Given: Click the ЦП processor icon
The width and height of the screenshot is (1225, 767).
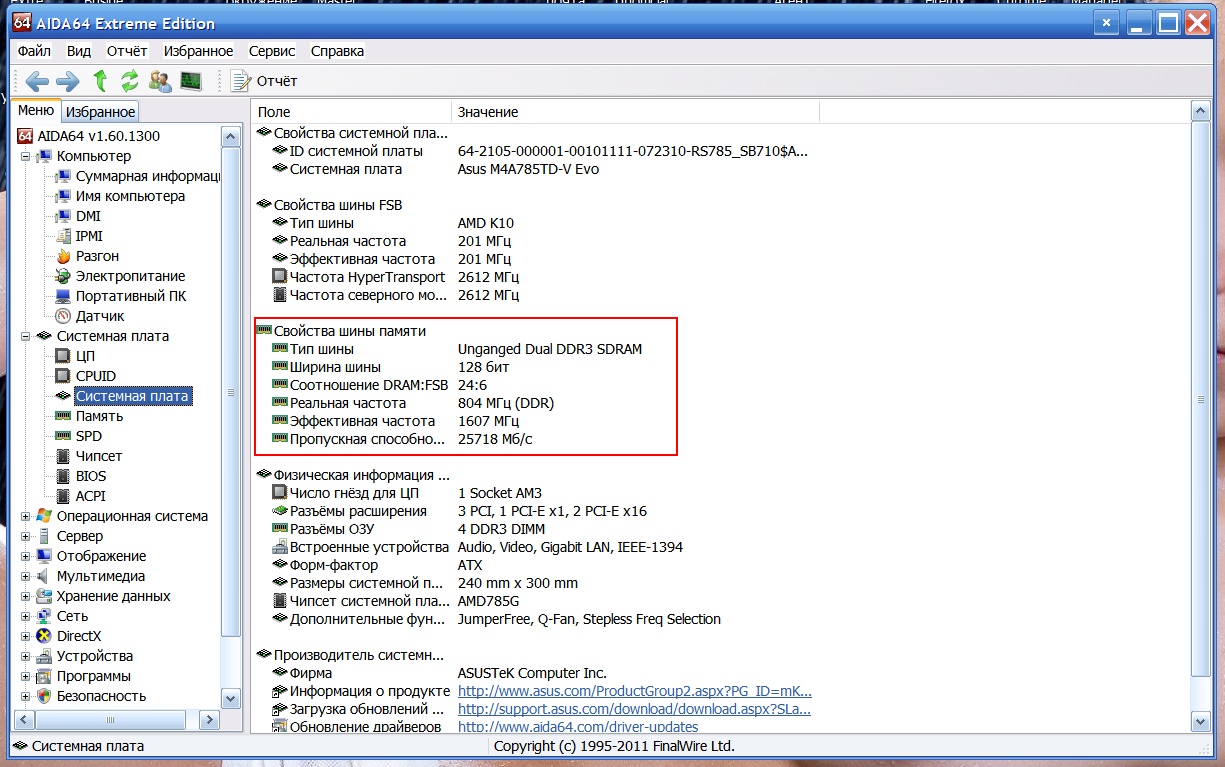Looking at the screenshot, I should tap(63, 356).
